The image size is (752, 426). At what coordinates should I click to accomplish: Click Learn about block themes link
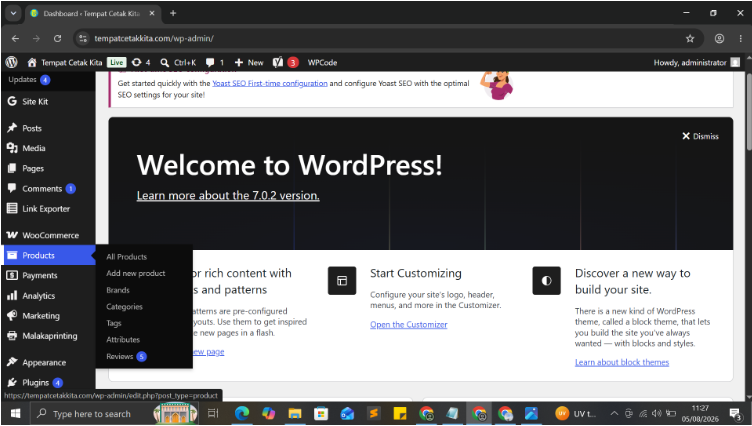point(622,362)
